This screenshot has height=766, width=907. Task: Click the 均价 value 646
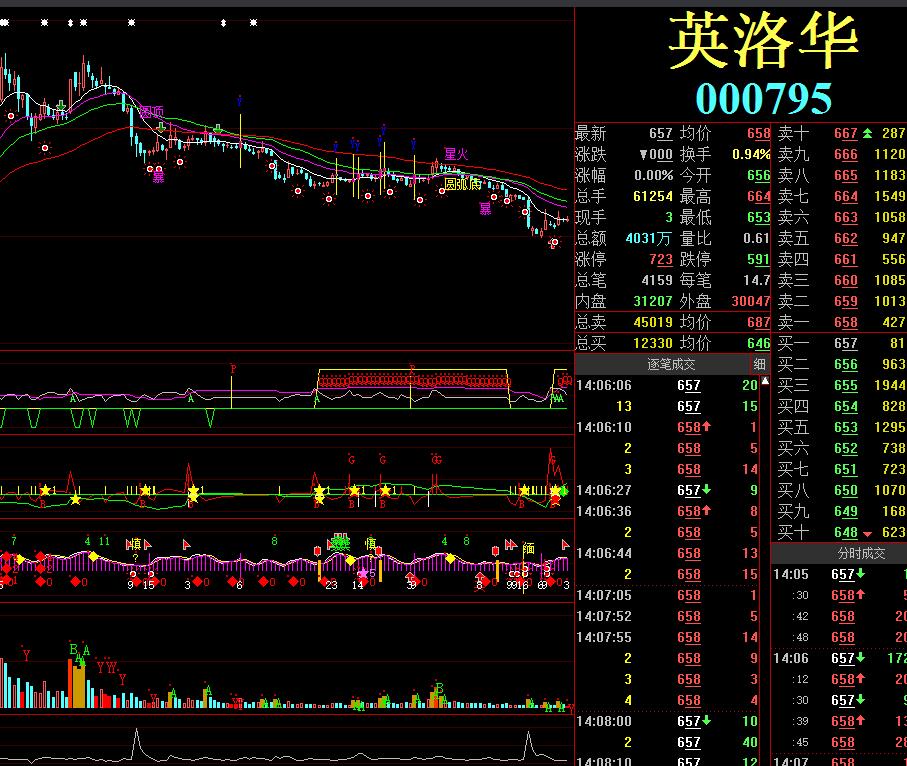pos(758,343)
